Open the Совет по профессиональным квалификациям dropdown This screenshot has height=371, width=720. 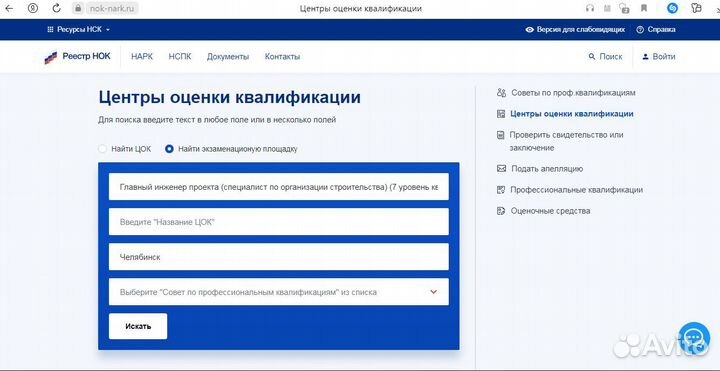[279, 292]
